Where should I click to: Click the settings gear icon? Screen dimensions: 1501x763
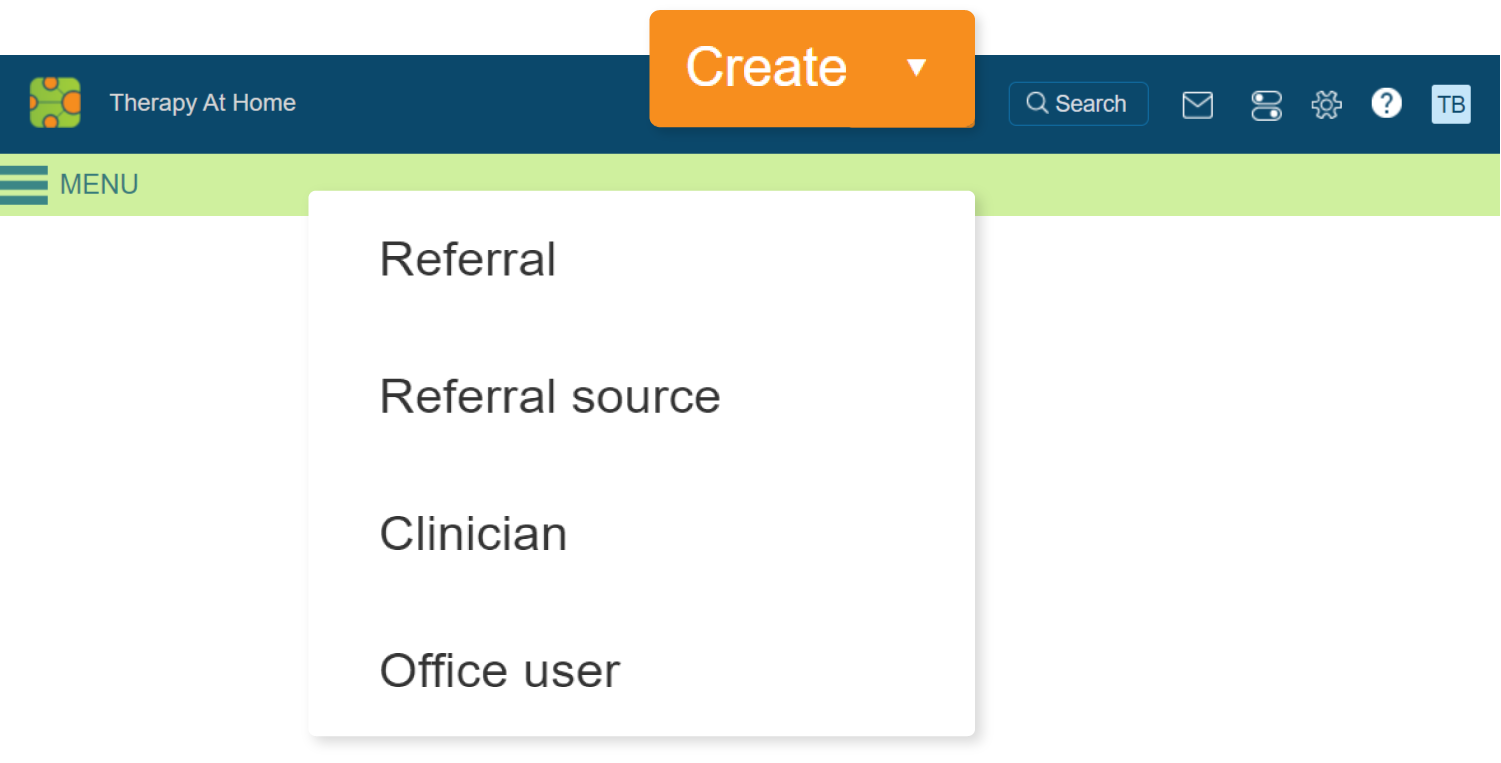tap(1326, 104)
